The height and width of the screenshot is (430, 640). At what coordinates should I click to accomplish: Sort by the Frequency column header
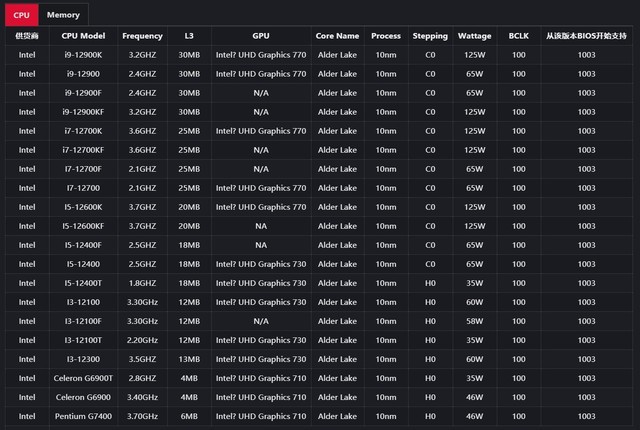pos(142,36)
